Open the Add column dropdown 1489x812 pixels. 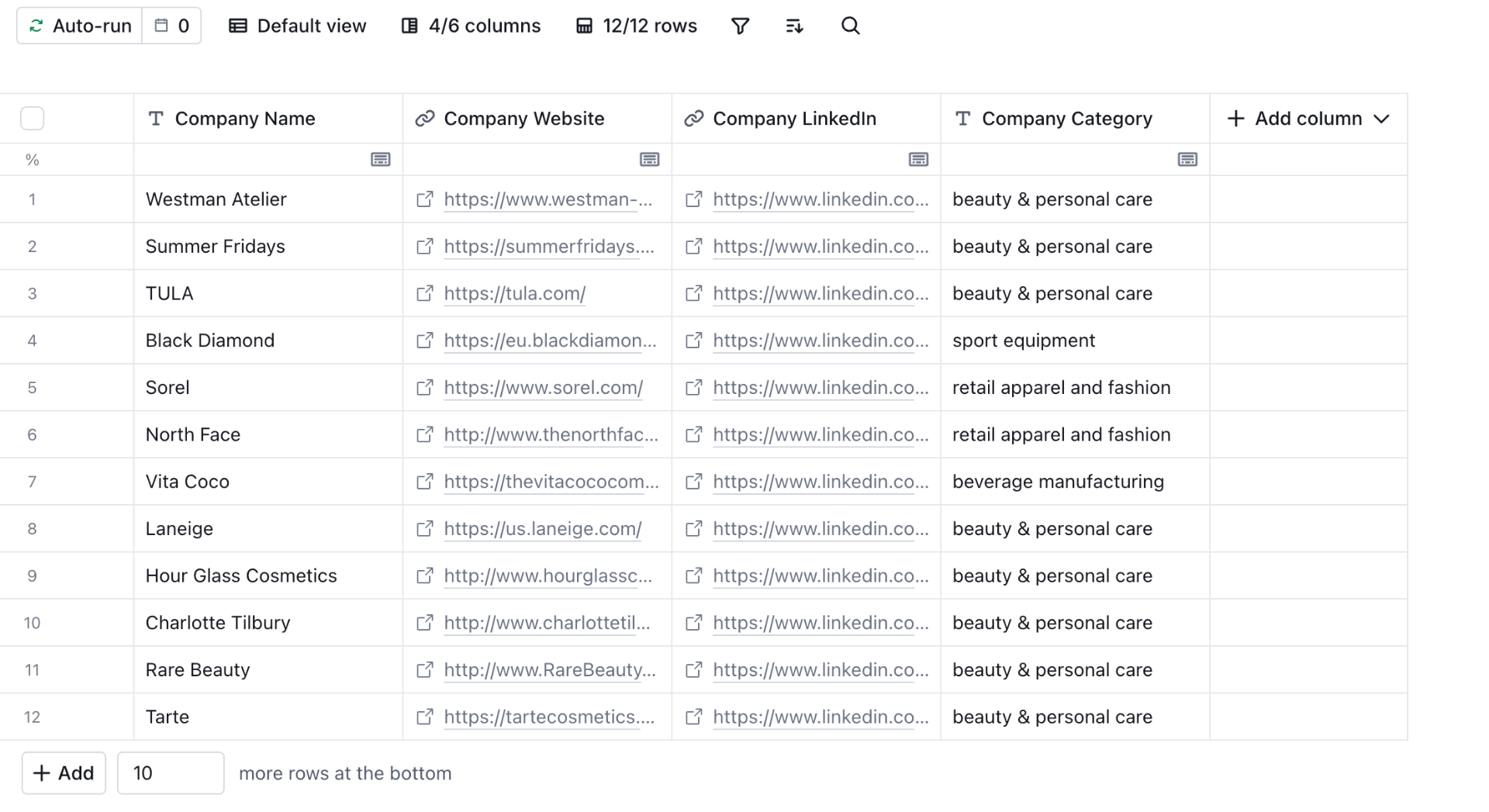point(1308,119)
